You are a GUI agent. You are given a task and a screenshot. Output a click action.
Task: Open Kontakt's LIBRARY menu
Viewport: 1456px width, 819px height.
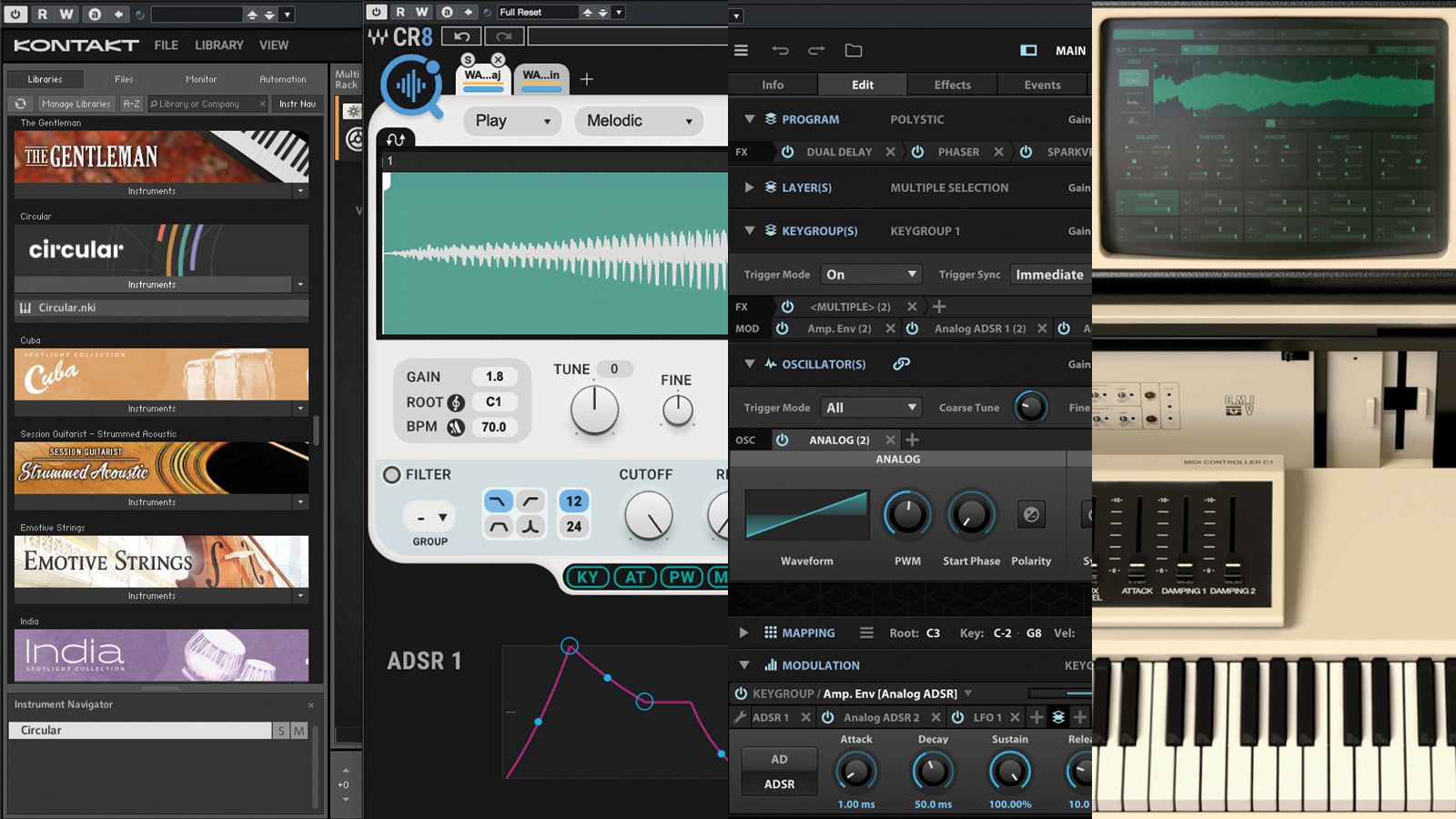coord(217,45)
